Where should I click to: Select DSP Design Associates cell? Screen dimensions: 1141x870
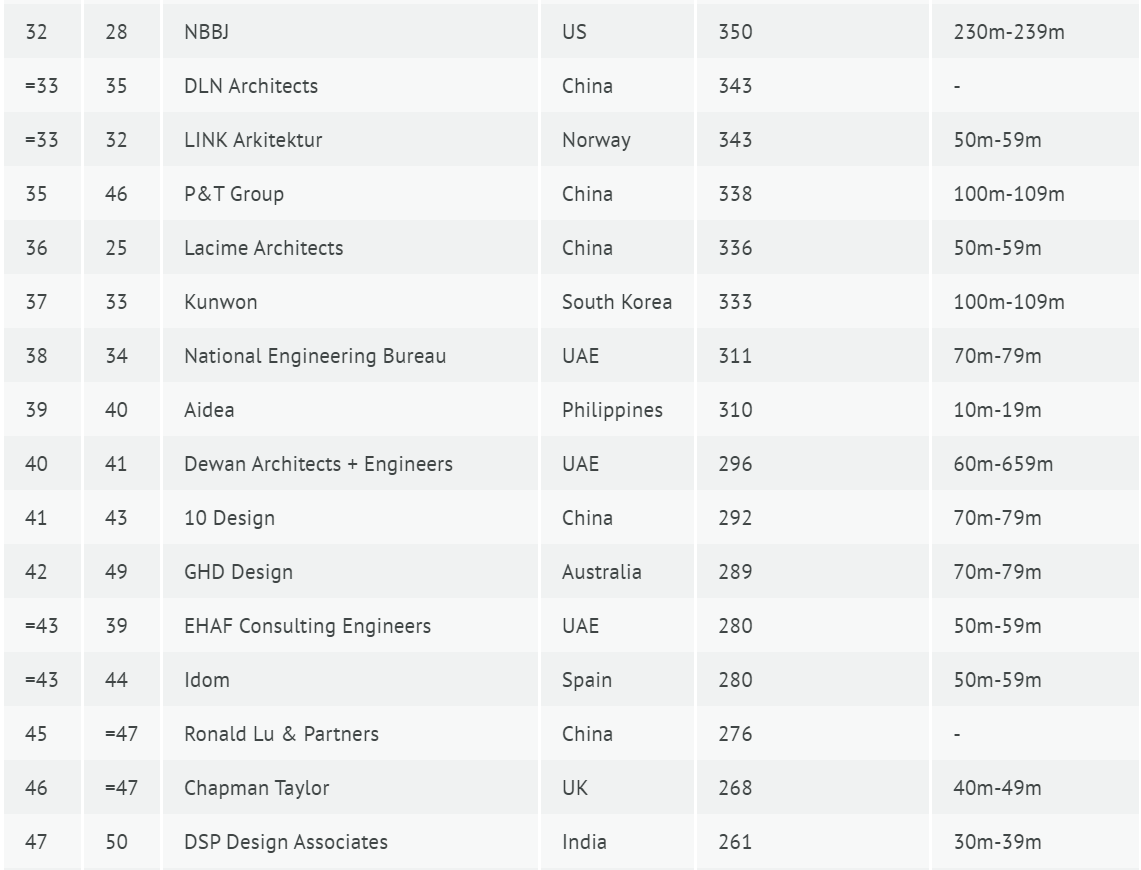(285, 842)
